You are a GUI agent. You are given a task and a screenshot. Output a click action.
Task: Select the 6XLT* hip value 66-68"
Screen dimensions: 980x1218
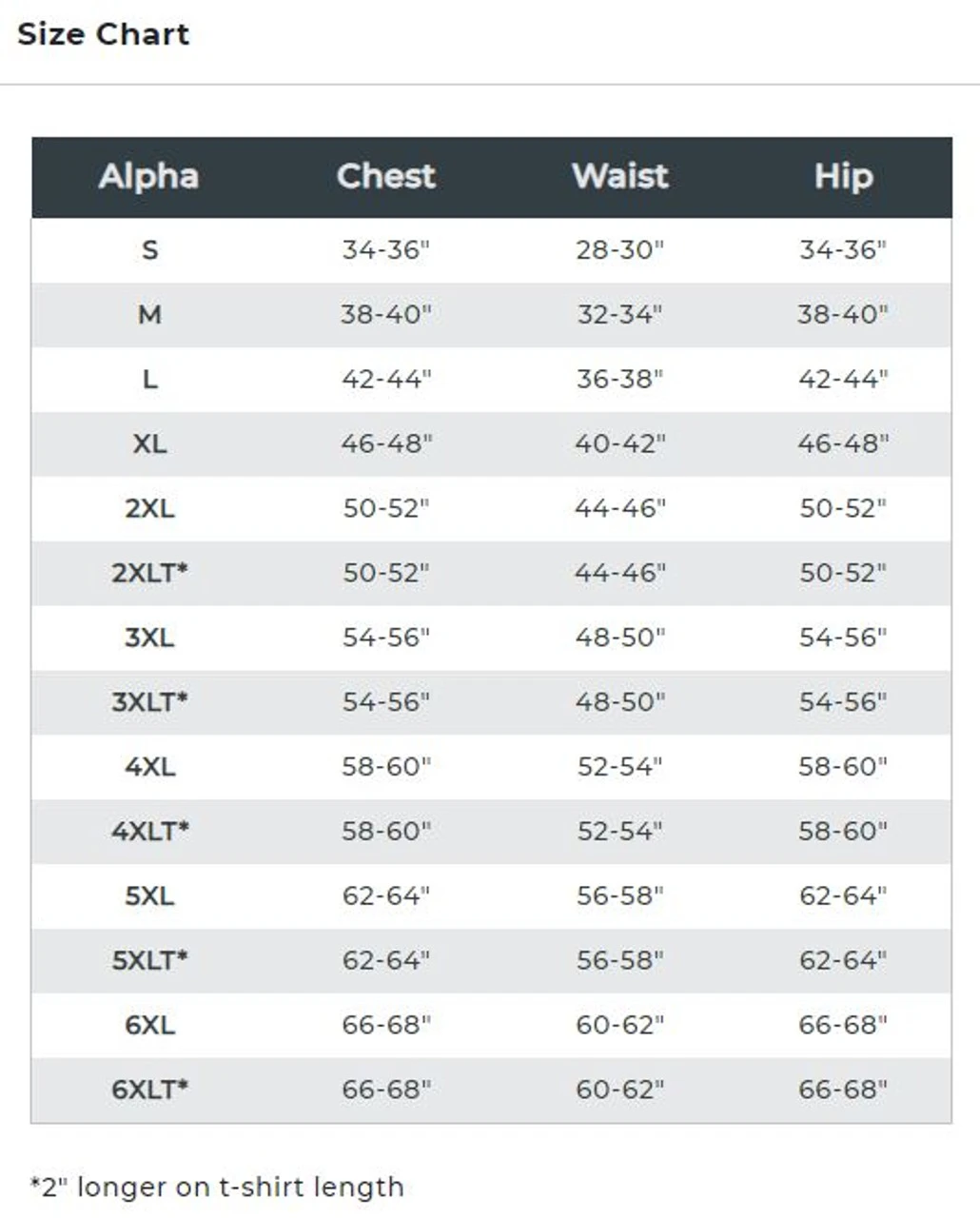pyautogui.click(x=843, y=1090)
